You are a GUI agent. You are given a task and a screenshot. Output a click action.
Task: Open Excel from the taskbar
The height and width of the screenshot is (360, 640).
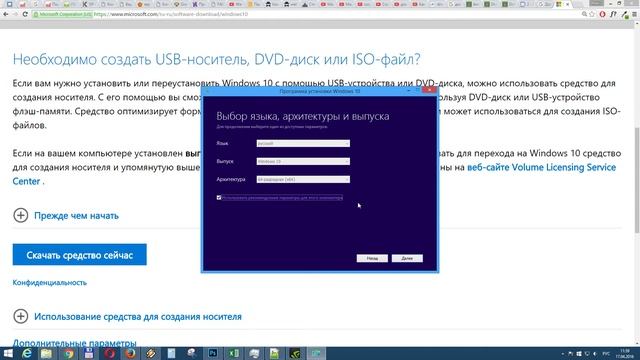(233, 353)
